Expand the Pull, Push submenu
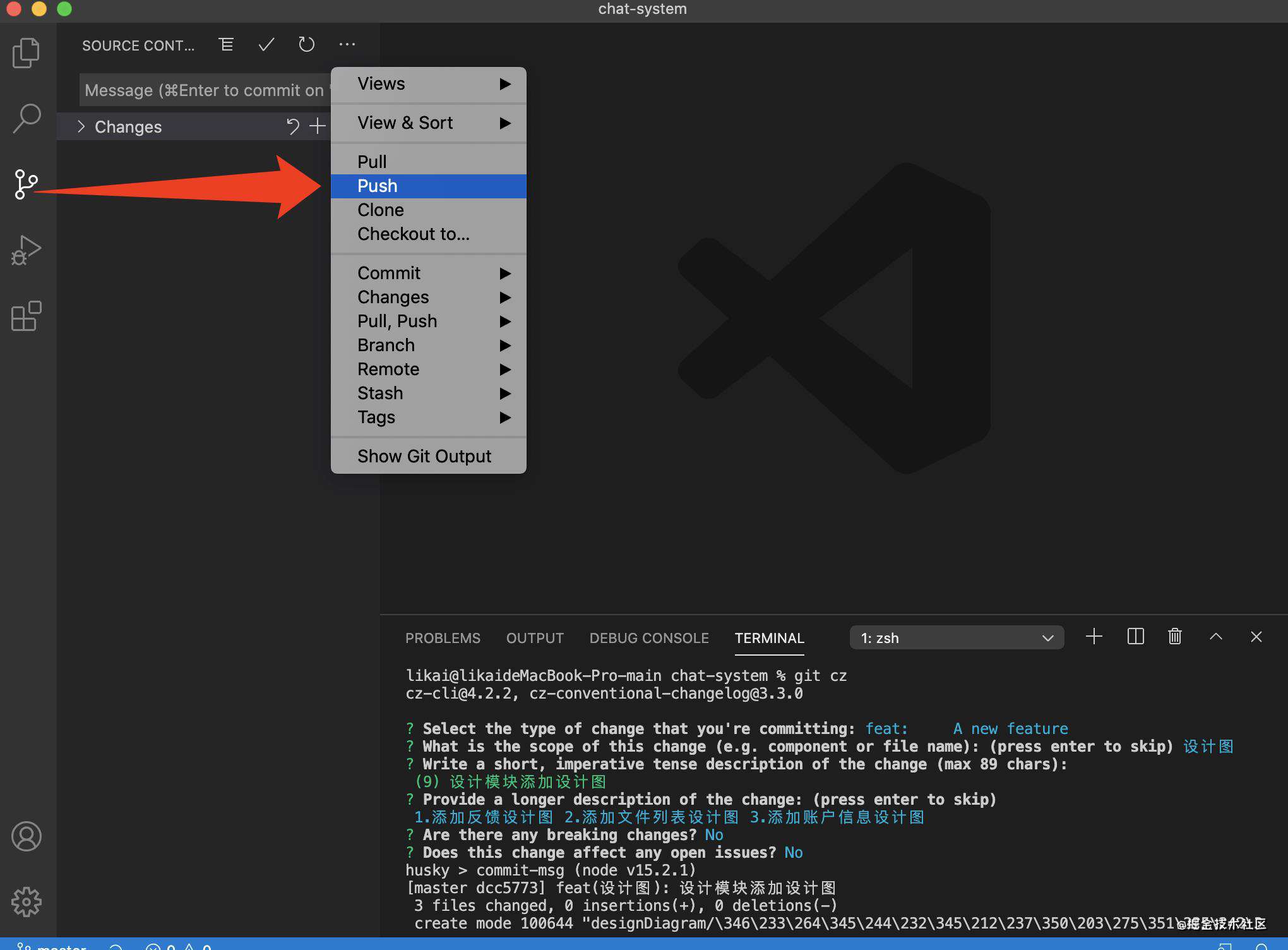 click(428, 322)
